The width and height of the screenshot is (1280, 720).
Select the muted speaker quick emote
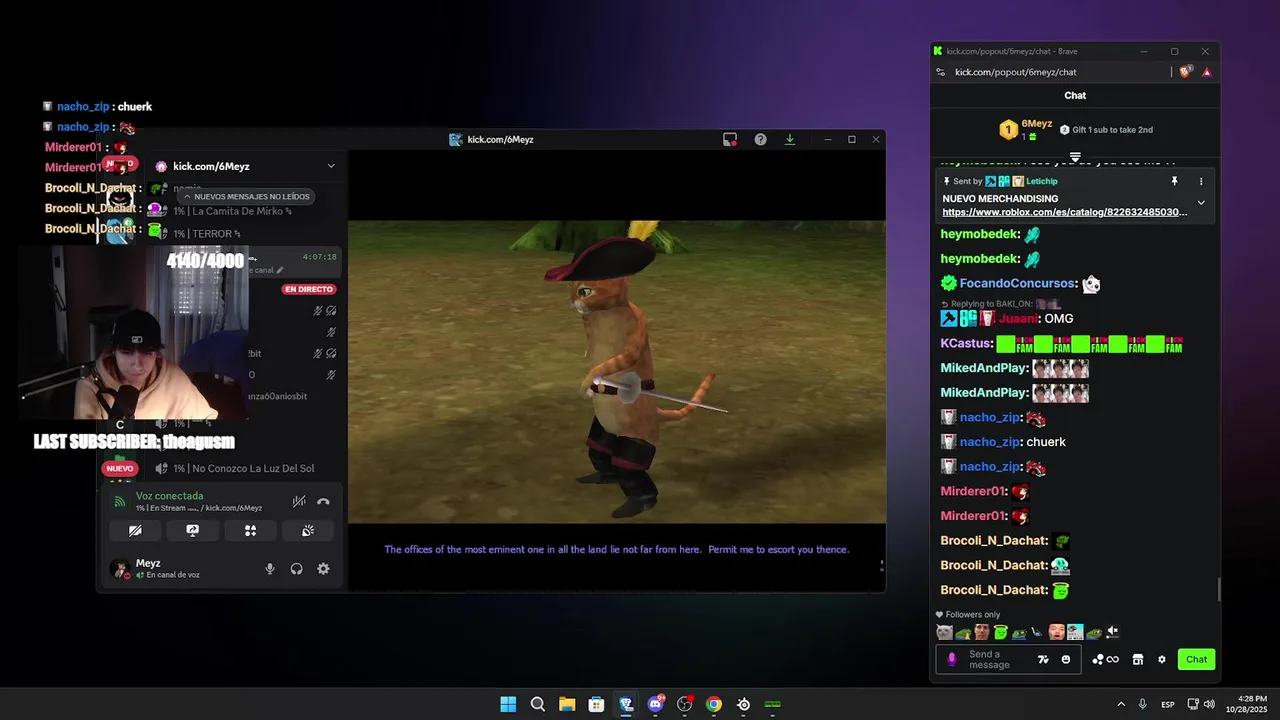tap(1112, 632)
